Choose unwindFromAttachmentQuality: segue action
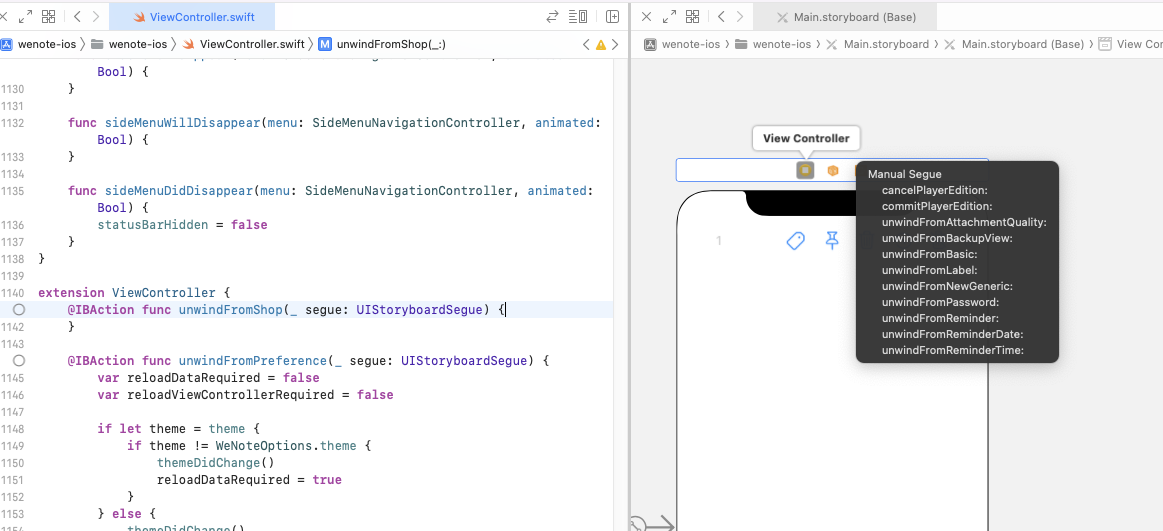 (963, 222)
